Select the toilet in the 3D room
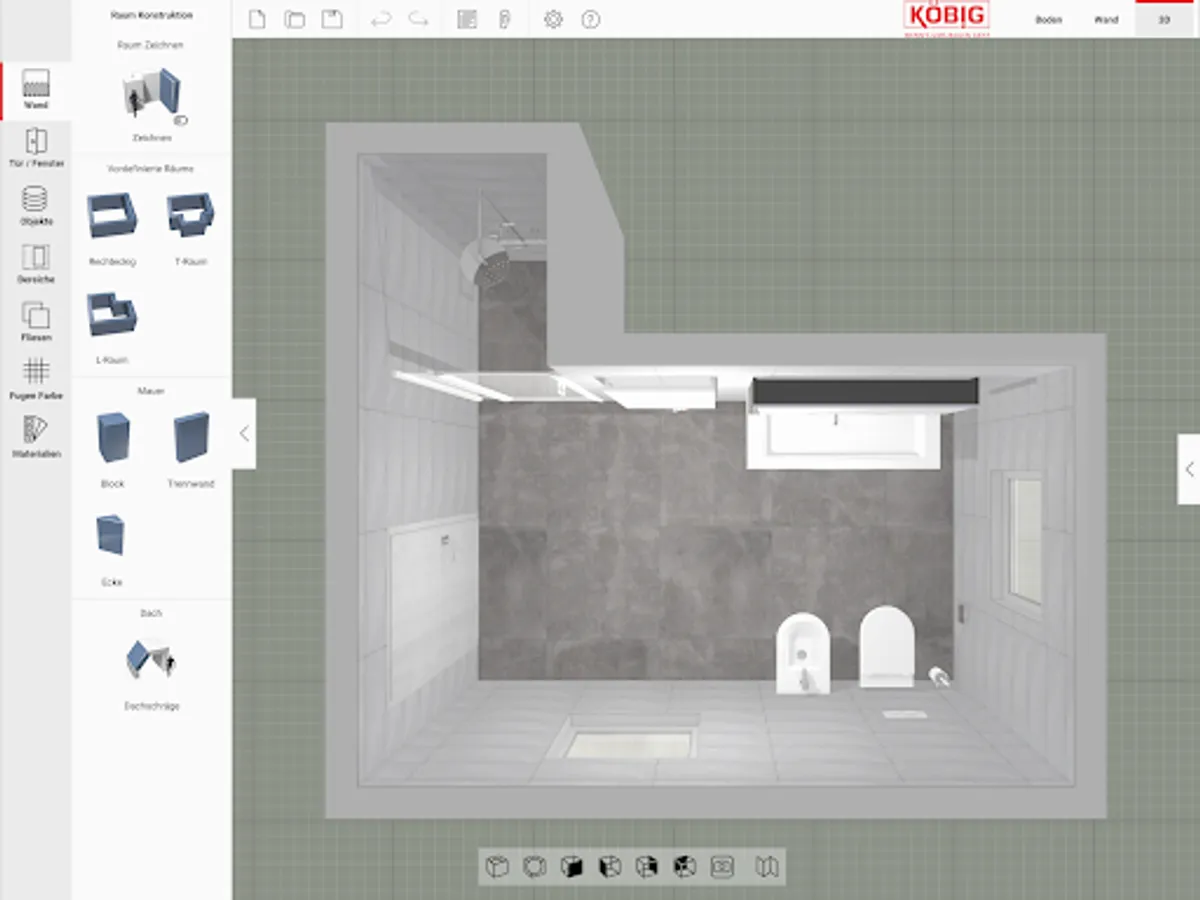Image resolution: width=1200 pixels, height=900 pixels. pos(887,646)
